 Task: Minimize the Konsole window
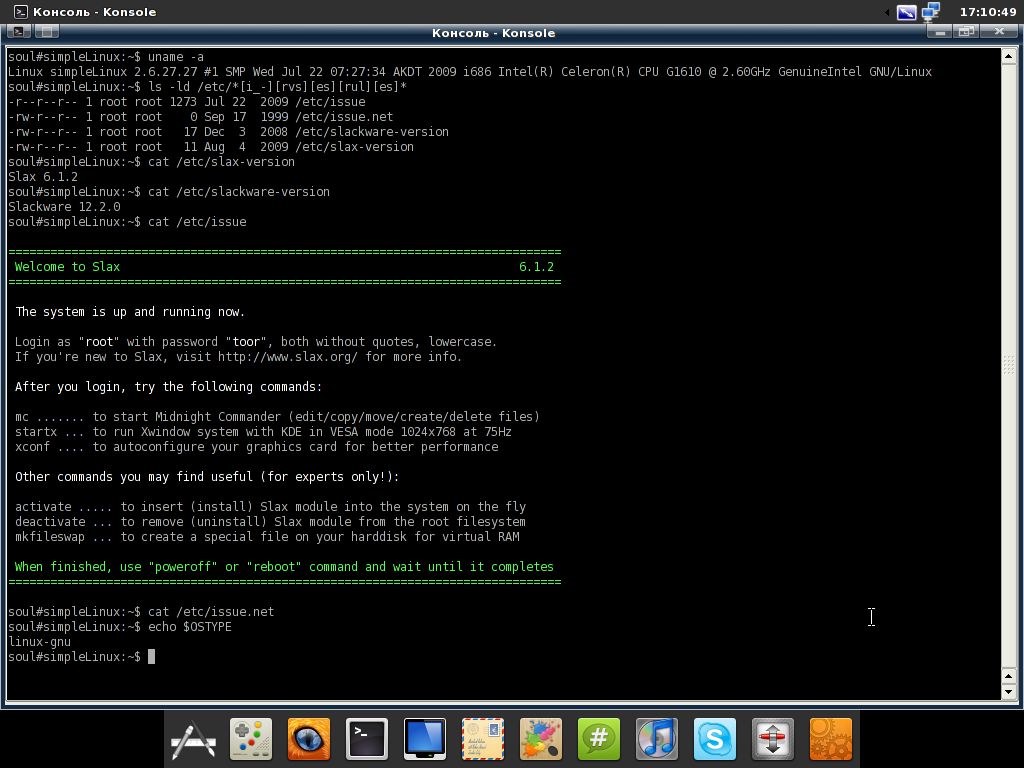click(940, 31)
